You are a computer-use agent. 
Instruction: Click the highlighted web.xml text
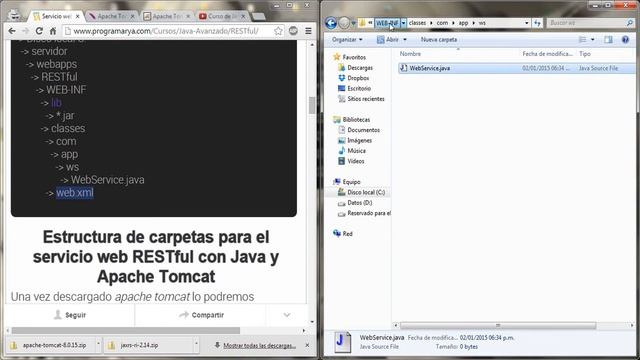click(75, 193)
